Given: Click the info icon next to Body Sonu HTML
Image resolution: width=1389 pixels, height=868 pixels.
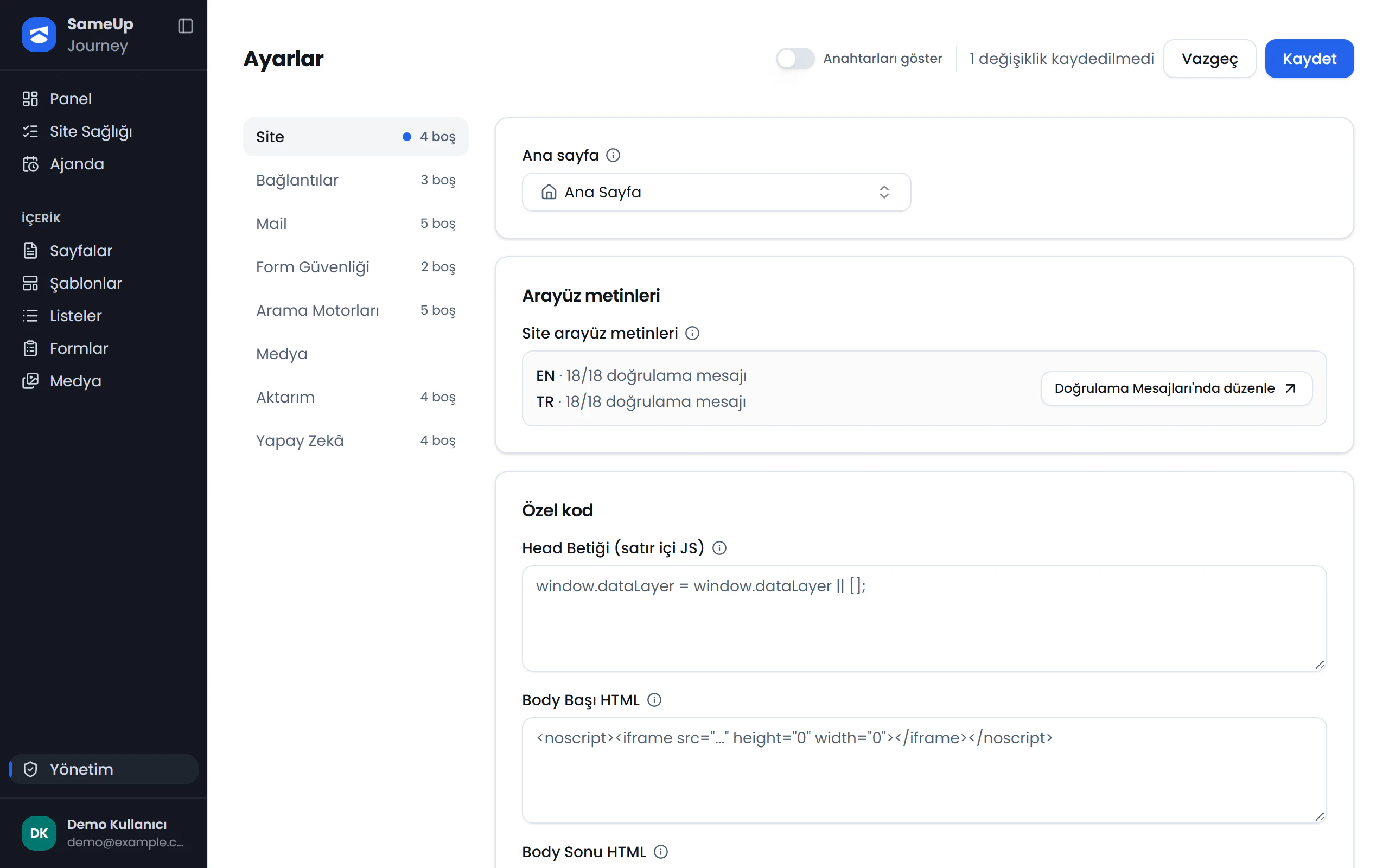Looking at the screenshot, I should pyautogui.click(x=661, y=852).
